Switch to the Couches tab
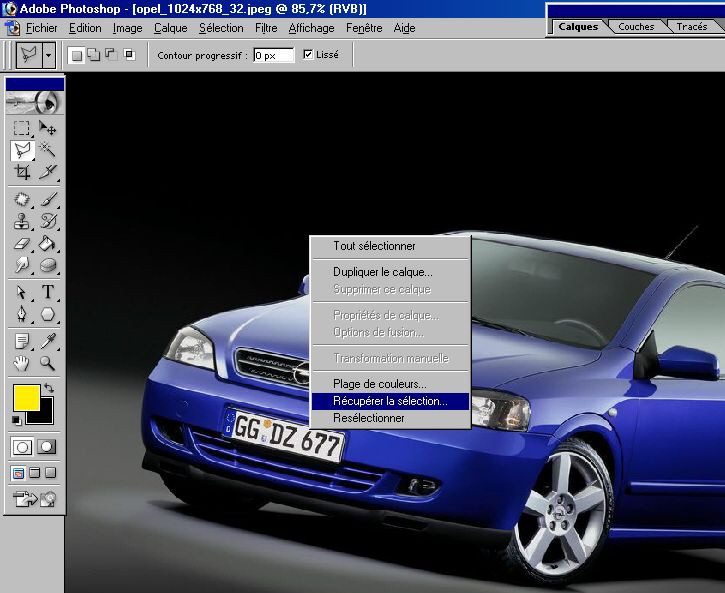Screen dimensions: 725x593 (636, 27)
